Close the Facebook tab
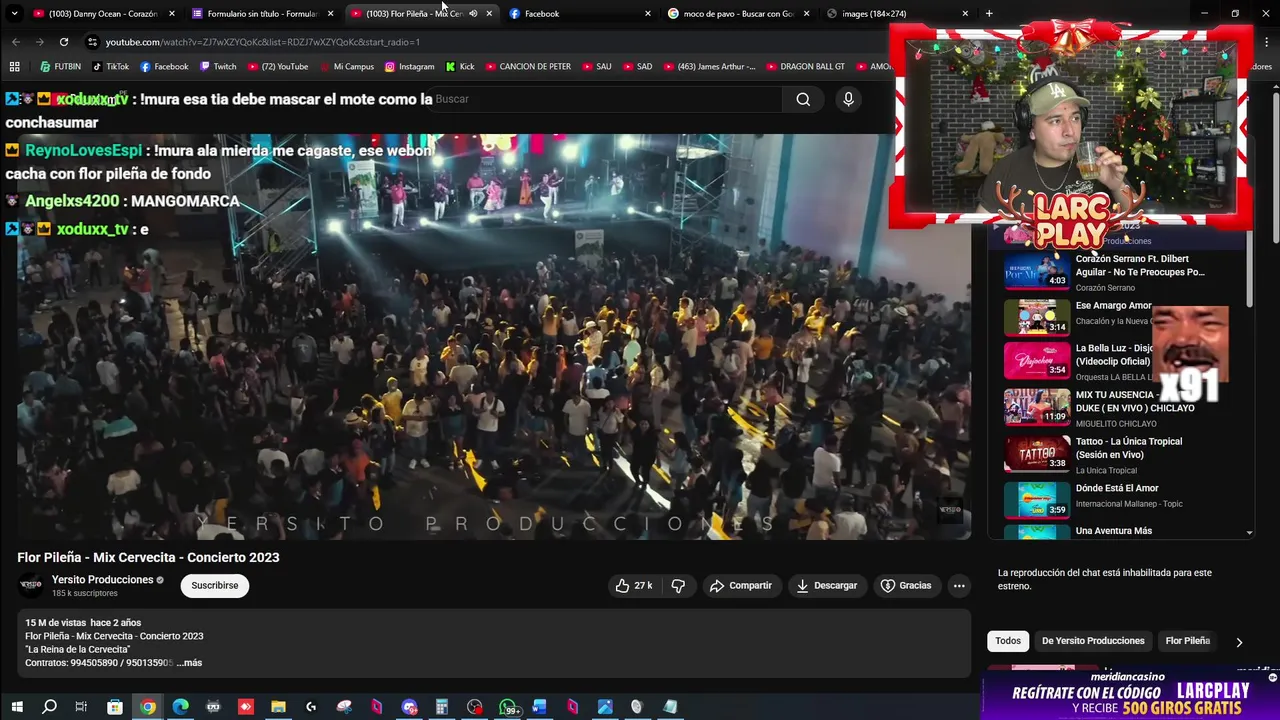1280x720 pixels. (x=648, y=13)
